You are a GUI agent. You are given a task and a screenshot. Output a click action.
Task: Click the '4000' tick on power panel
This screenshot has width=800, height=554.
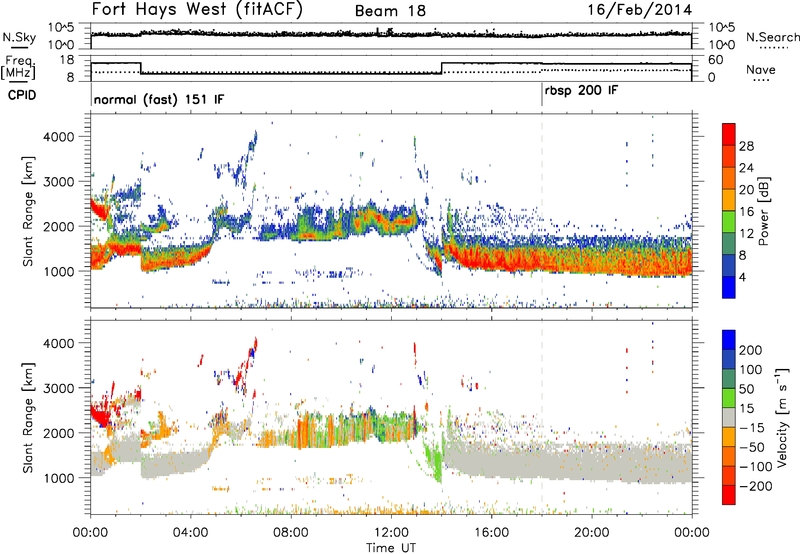58,137
